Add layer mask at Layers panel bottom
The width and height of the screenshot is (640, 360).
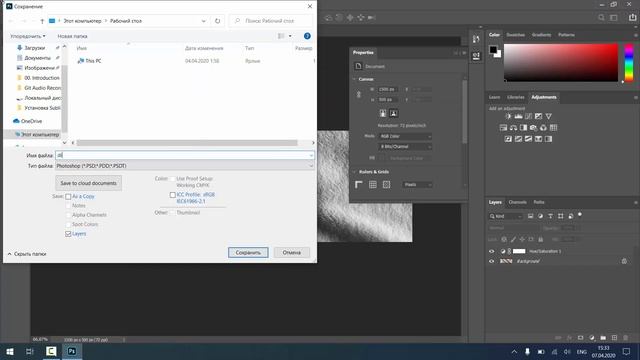pos(580,338)
